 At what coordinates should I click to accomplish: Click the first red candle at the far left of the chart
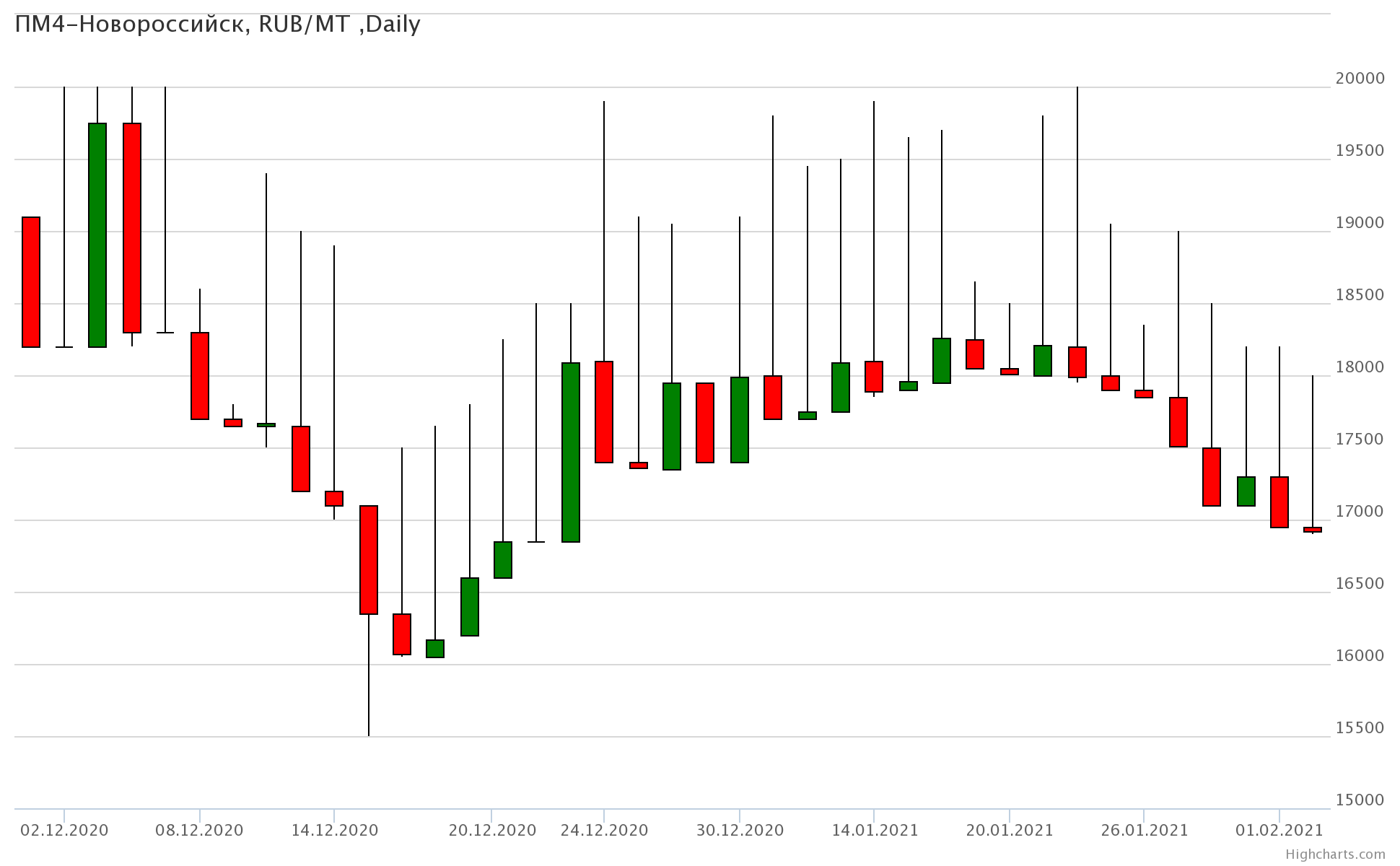pyautogui.click(x=31, y=281)
